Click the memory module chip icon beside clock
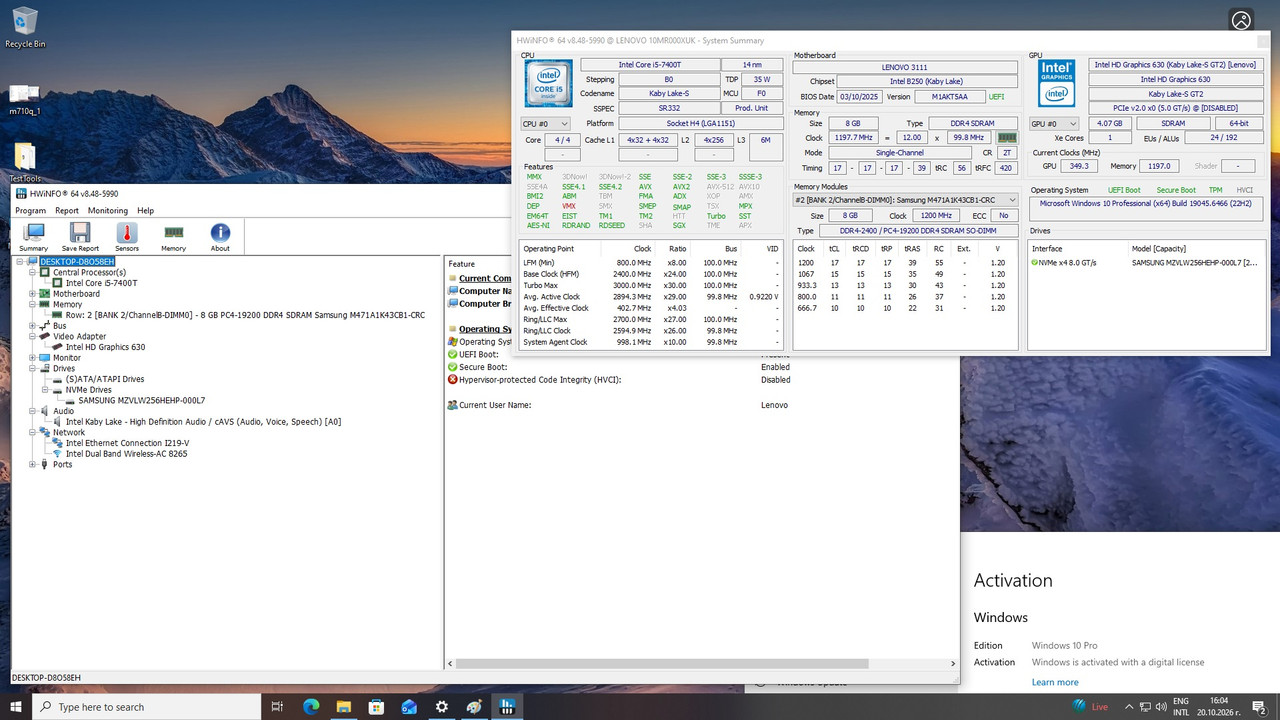The image size is (1280, 720). click(1007, 137)
